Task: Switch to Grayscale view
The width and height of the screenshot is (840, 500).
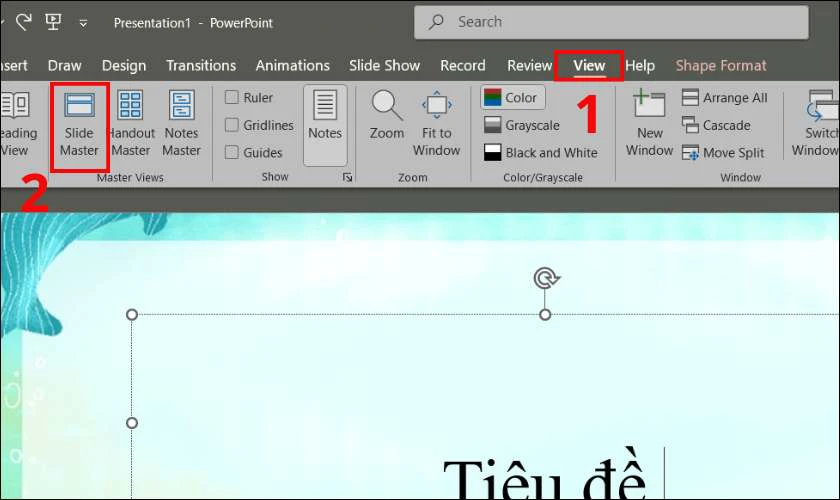Action: 522,125
